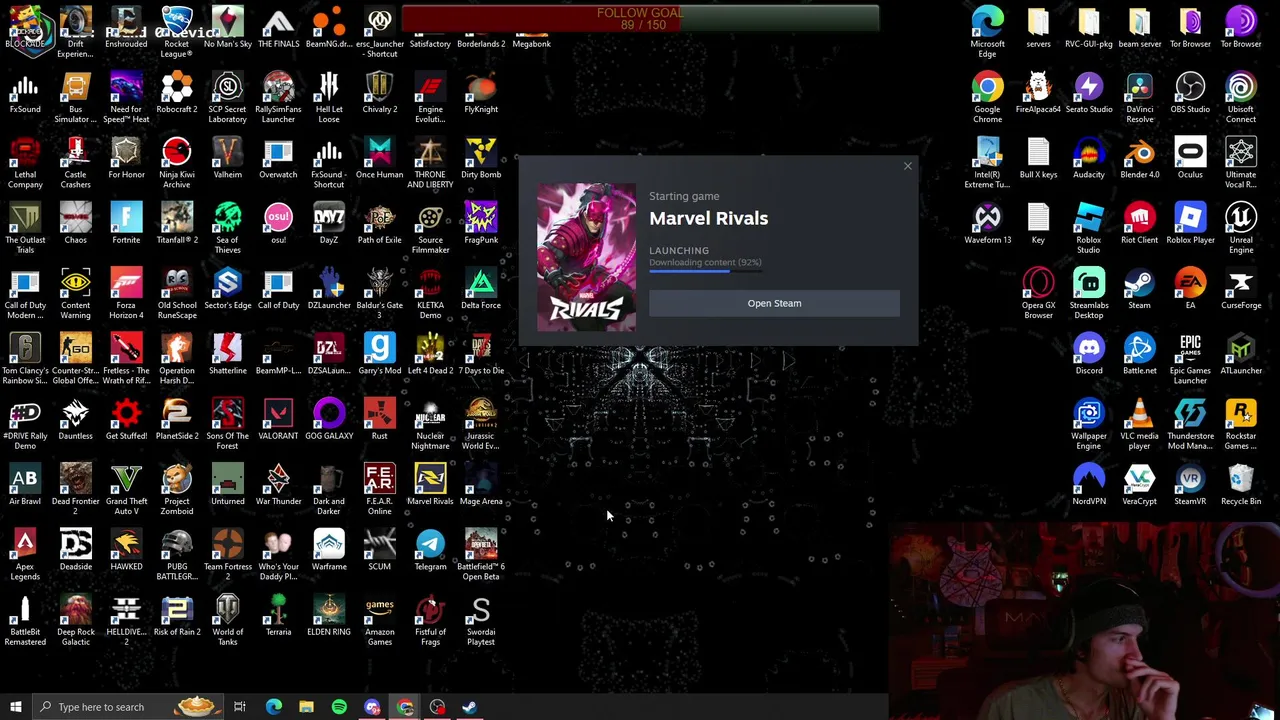
Task: Open the Ubisoft Connect icon
Action: [x=1241, y=98]
